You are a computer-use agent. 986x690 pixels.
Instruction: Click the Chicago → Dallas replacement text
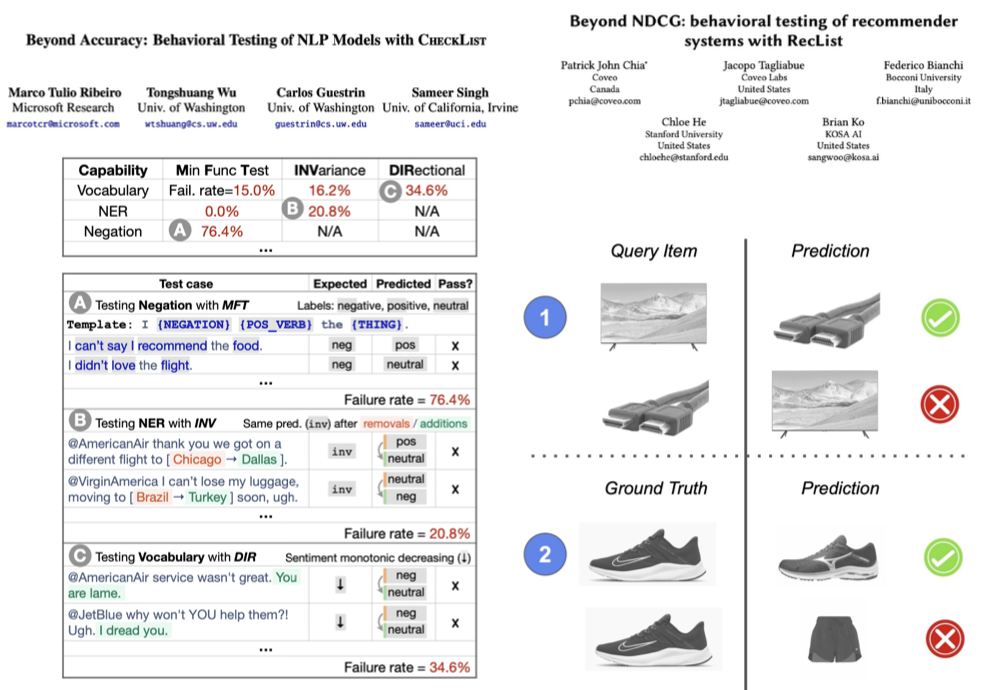[x=229, y=460]
